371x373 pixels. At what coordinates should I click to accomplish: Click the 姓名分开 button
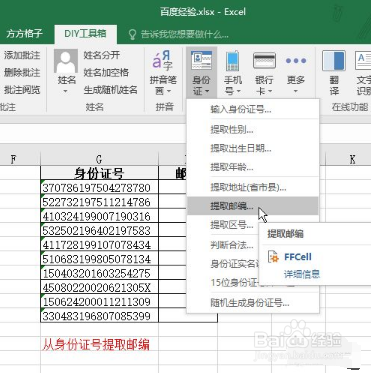pyautogui.click(x=102, y=55)
